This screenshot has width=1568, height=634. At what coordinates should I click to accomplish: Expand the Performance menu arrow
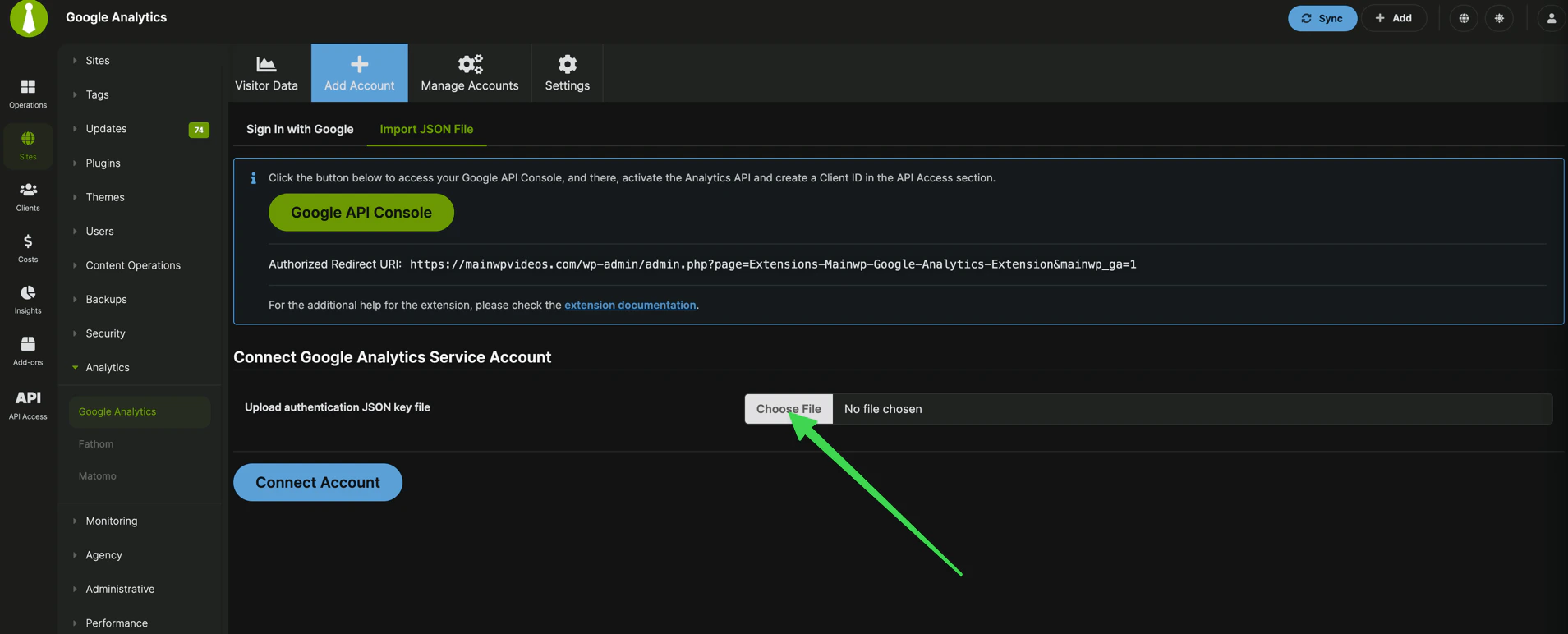[x=75, y=623]
